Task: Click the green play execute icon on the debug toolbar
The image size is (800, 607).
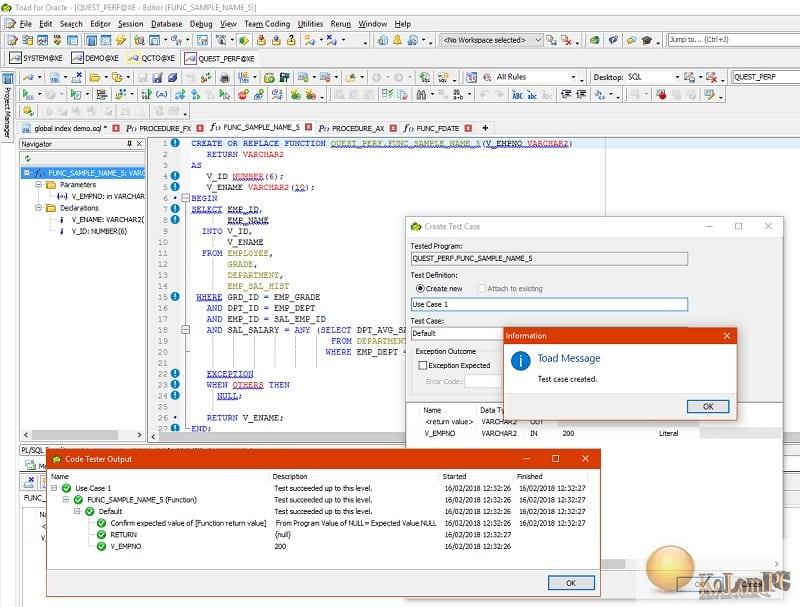Action: tap(27, 94)
